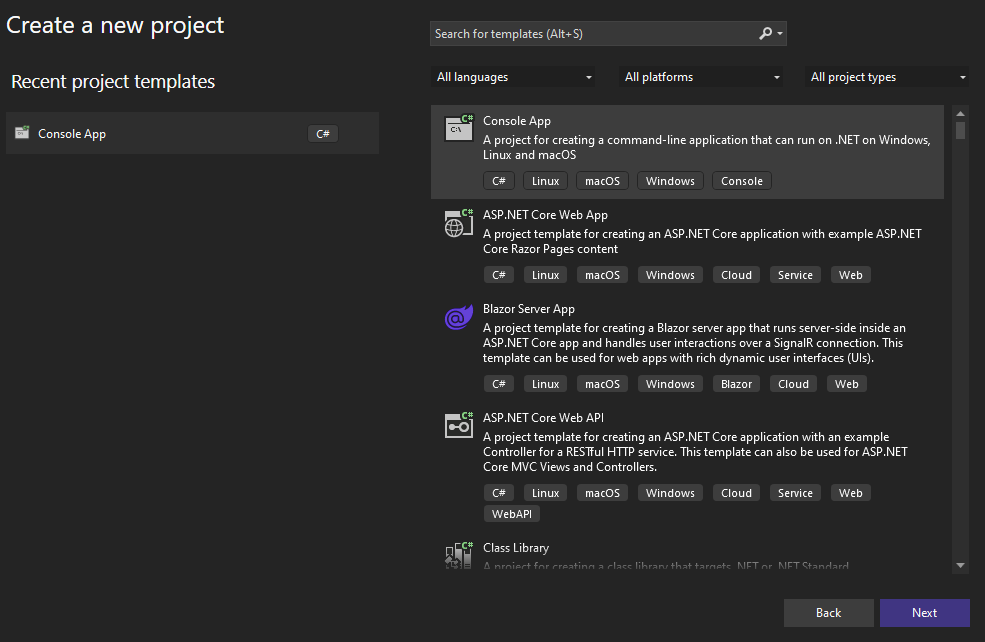Click the ASP.NET Core Web App globe icon
The width and height of the screenshot is (985, 642).
click(458, 223)
